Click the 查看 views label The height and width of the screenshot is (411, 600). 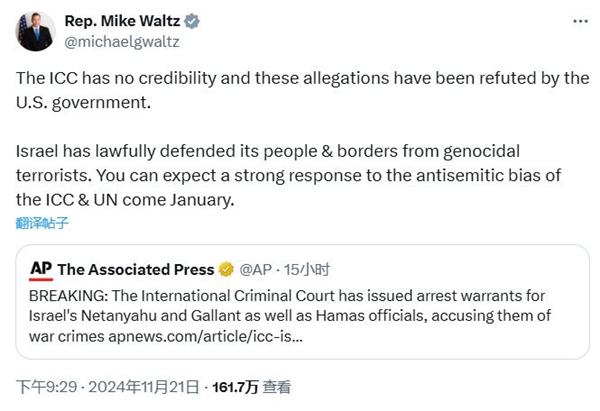pyautogui.click(x=278, y=386)
